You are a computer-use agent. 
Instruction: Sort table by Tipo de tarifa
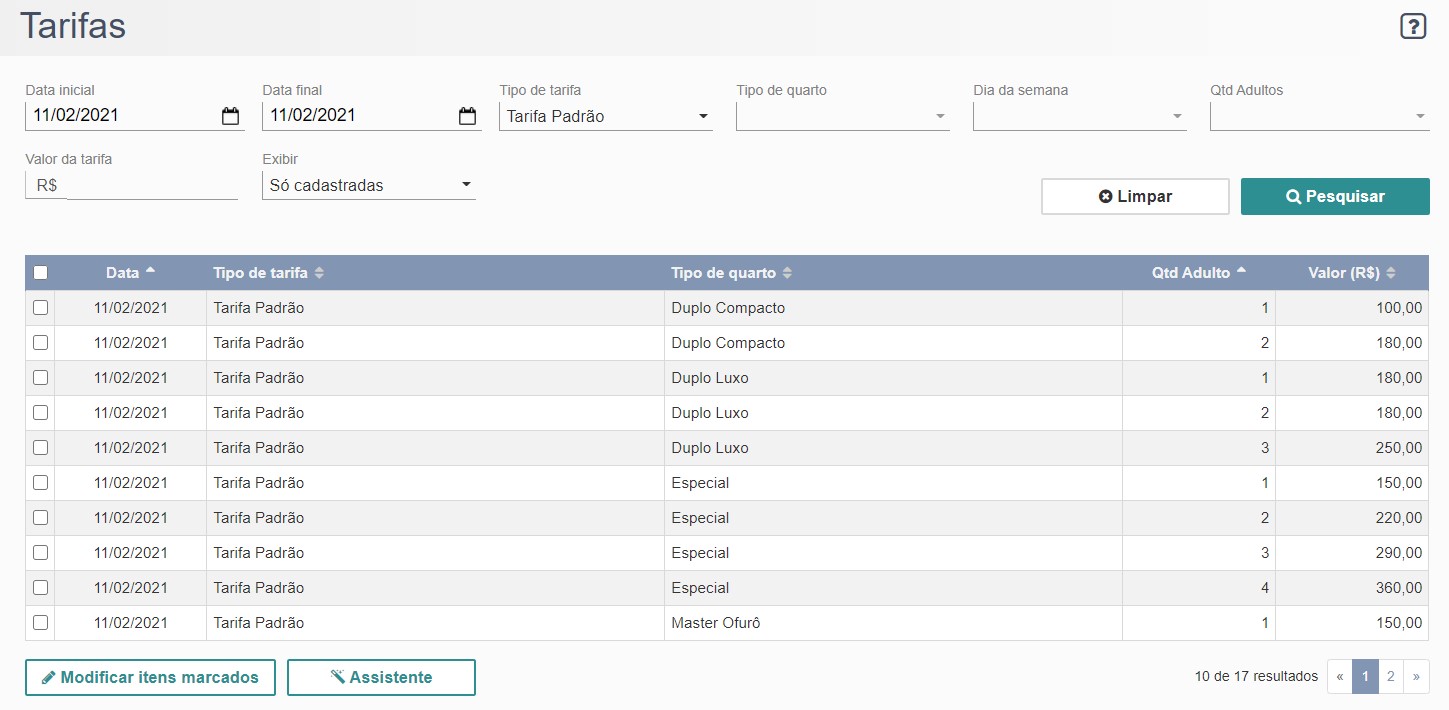(x=319, y=273)
